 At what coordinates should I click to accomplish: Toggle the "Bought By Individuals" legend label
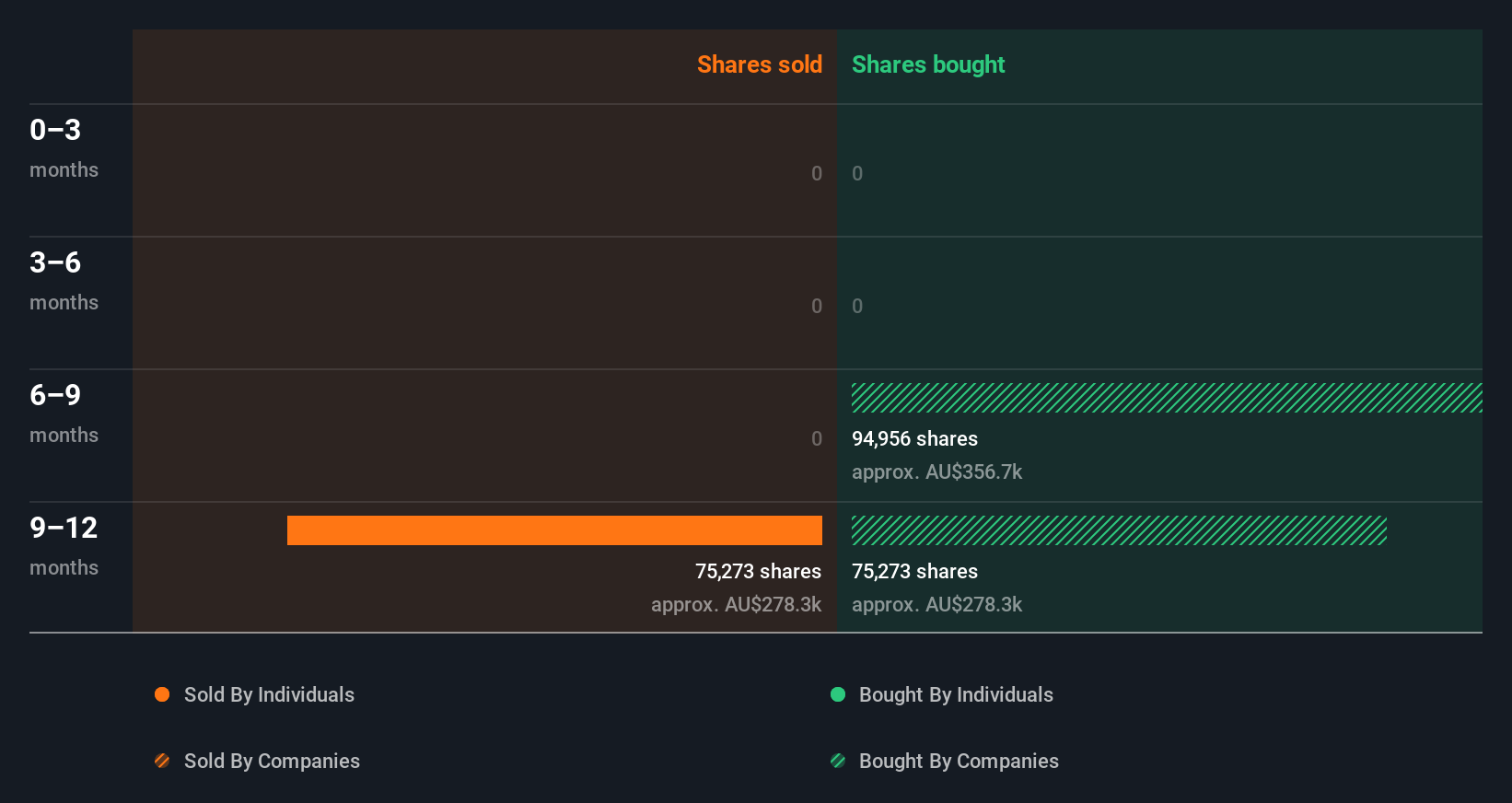click(956, 694)
